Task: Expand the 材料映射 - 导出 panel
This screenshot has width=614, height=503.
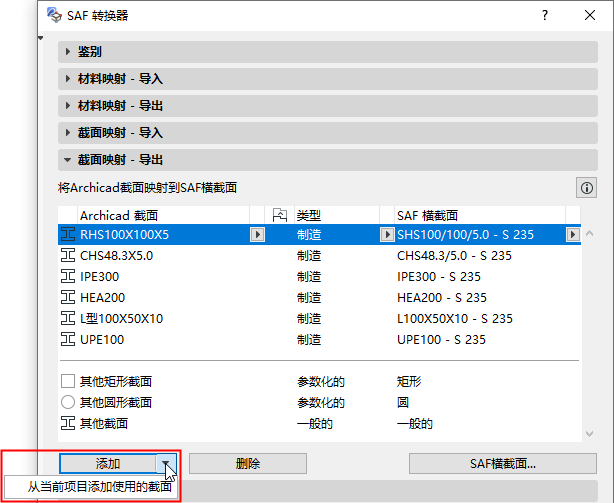Action: pyautogui.click(x=68, y=106)
